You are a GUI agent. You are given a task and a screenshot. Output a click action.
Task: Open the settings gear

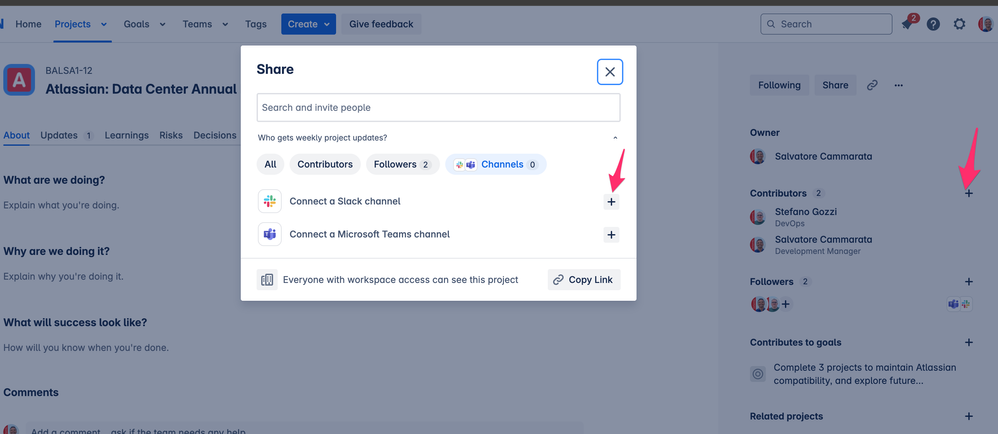pos(959,24)
